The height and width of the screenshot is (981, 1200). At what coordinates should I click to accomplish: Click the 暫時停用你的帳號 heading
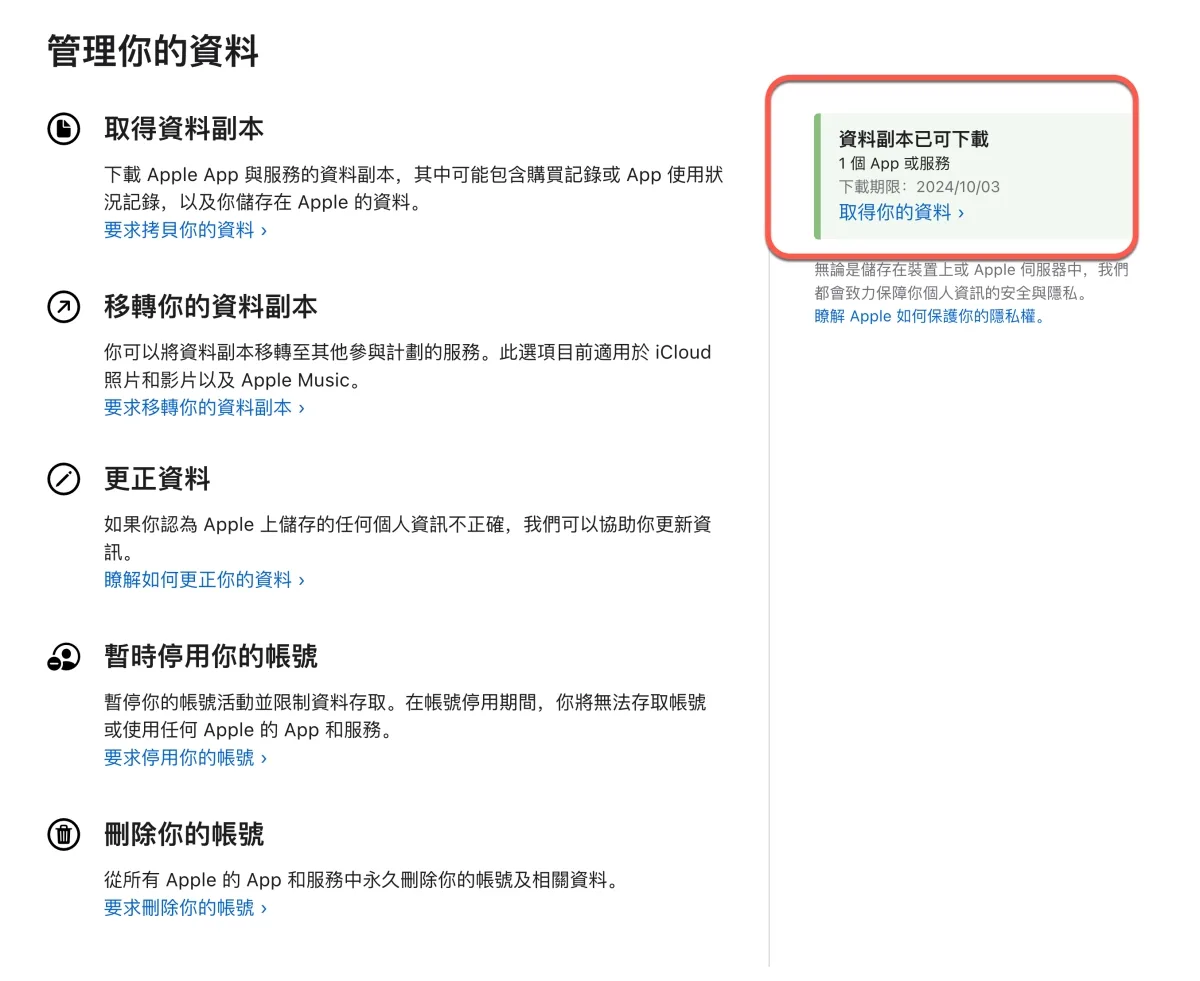[211, 657]
